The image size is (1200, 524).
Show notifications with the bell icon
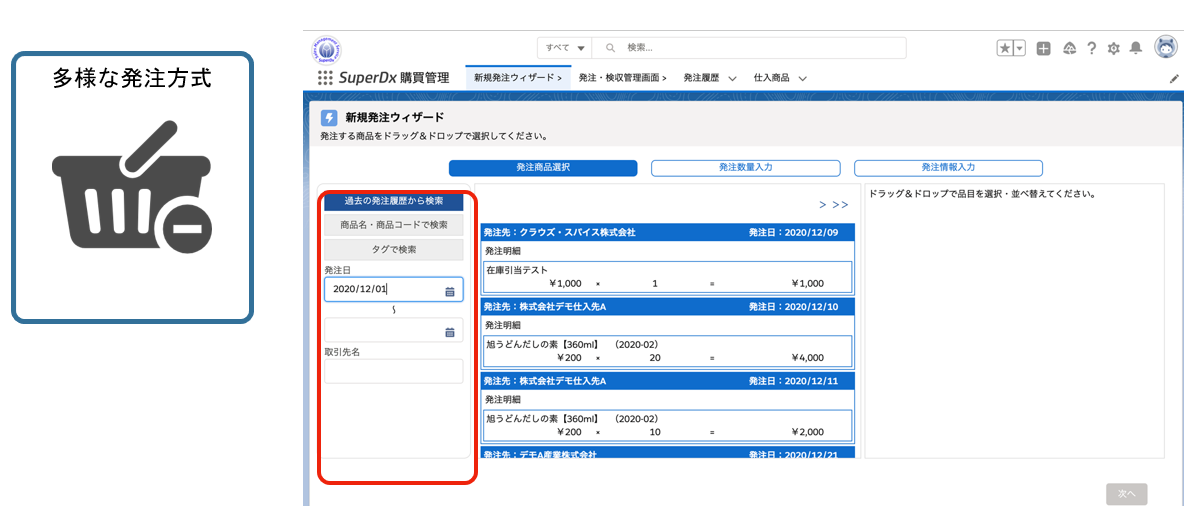(x=1135, y=48)
